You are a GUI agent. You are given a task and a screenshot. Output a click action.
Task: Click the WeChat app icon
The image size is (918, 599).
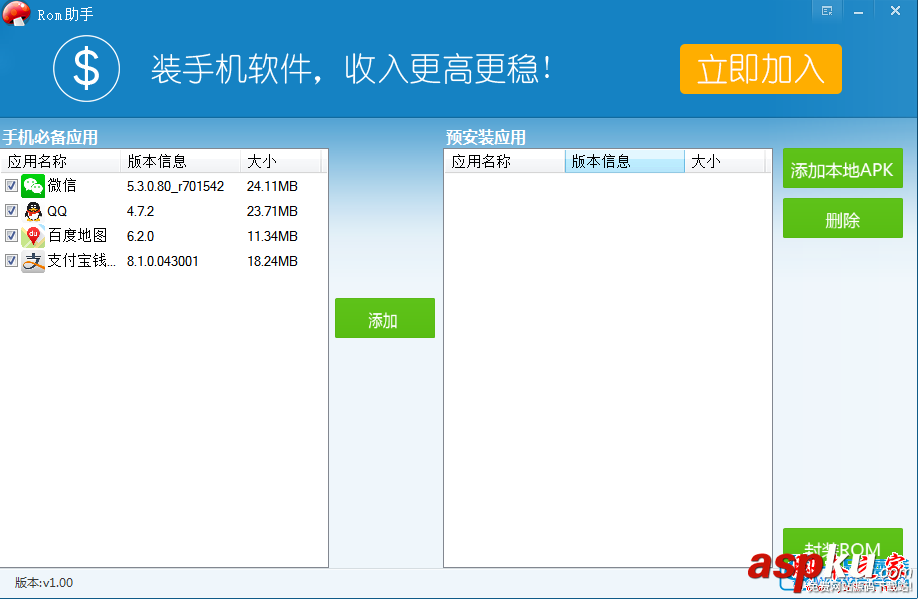33,186
